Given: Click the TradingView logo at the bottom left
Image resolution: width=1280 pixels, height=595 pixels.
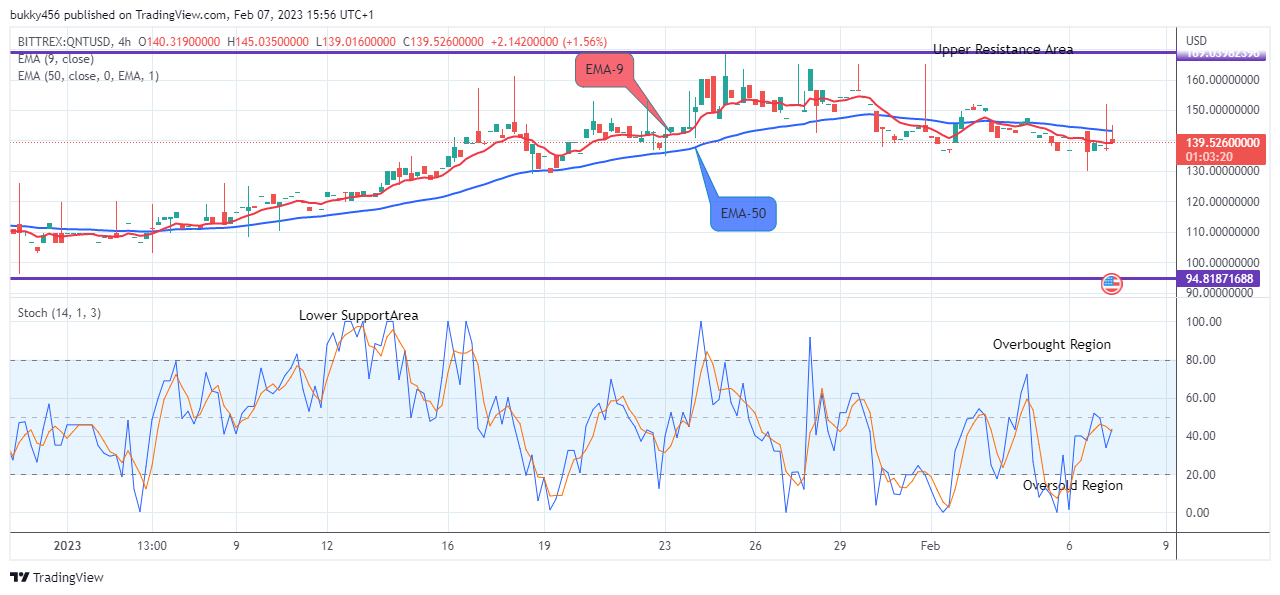Looking at the screenshot, I should (x=56, y=577).
